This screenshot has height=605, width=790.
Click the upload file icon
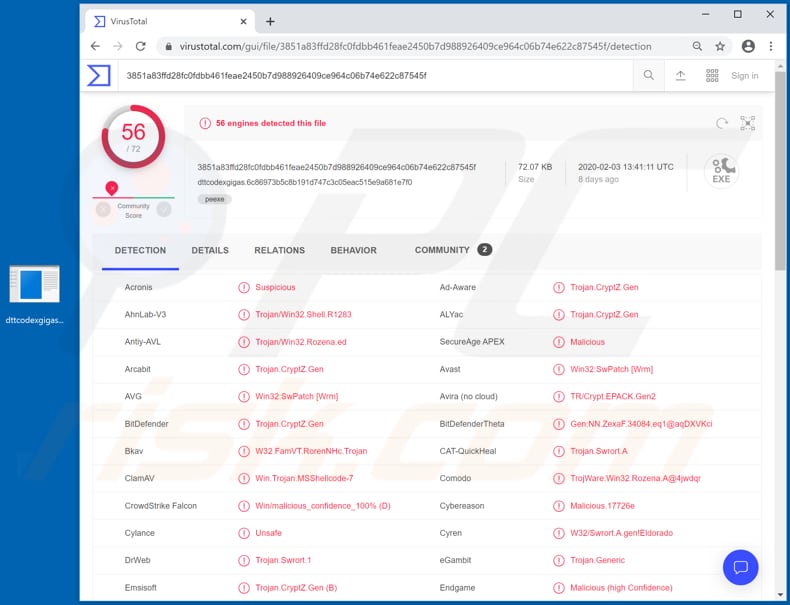[680, 76]
